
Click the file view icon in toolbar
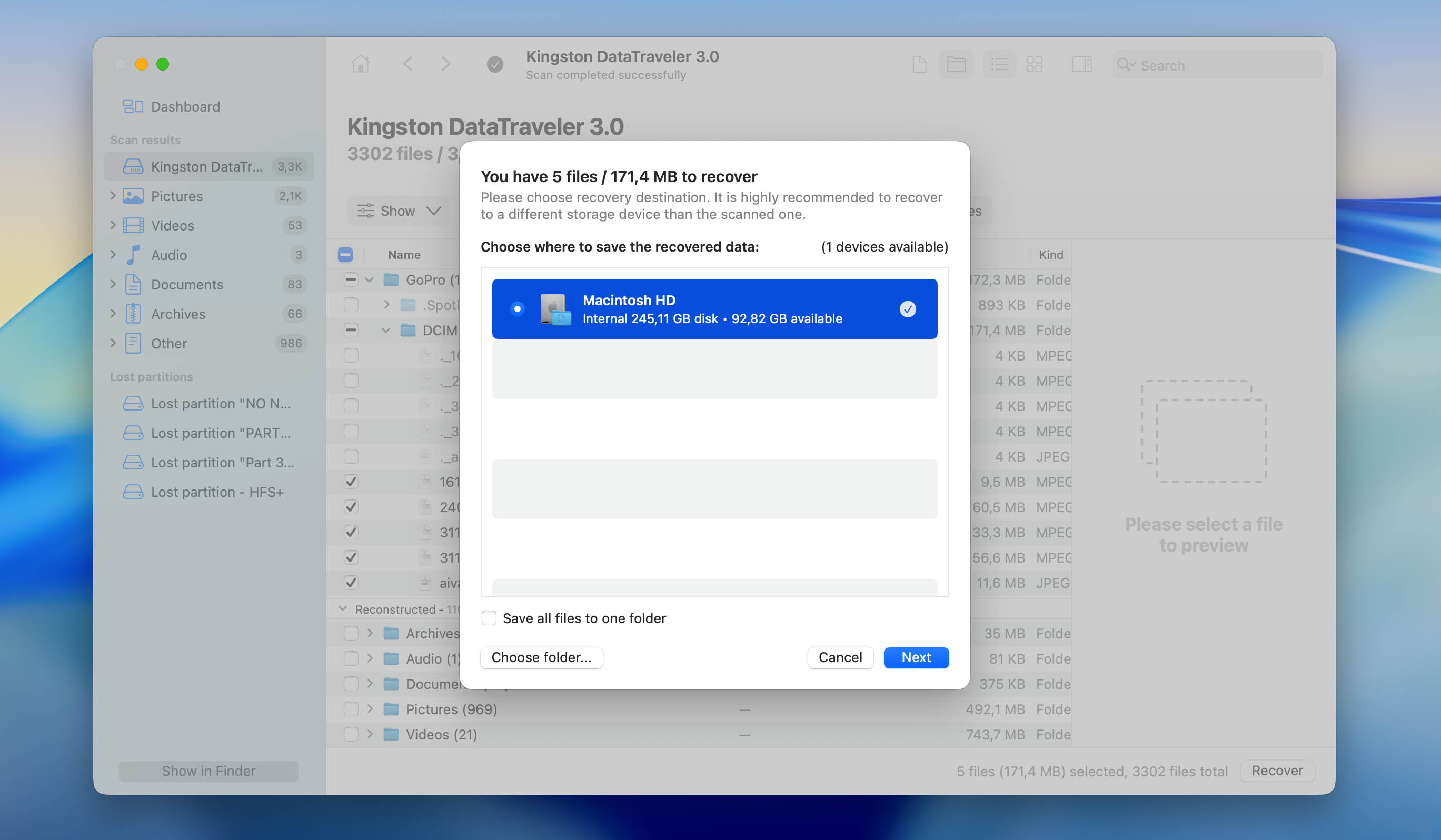(919, 65)
